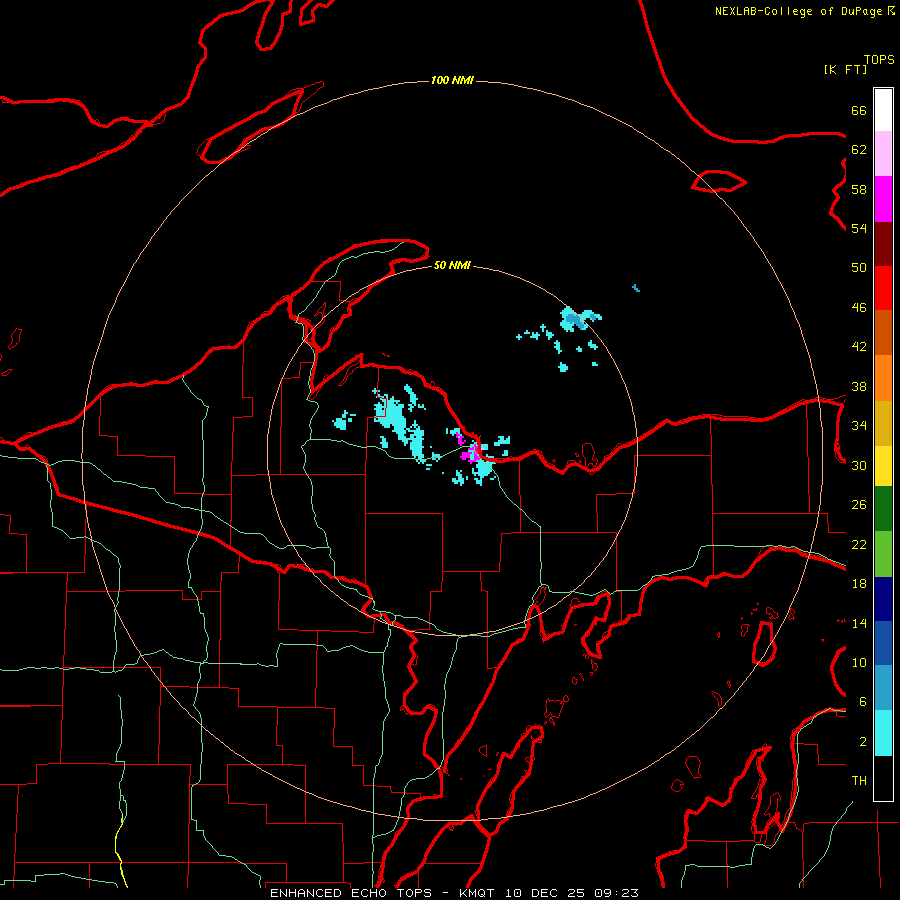Viewport: 900px width, 900px height.
Task: Click the light blue 6-10 kft swatch
Action: click(883, 687)
